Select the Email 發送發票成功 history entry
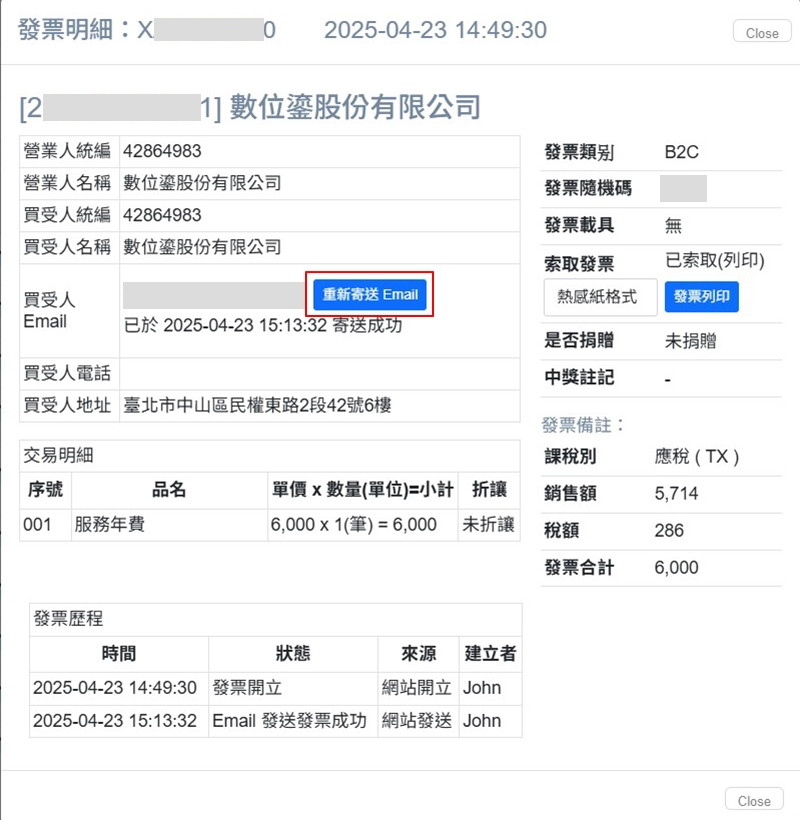The height and width of the screenshot is (820, 800). coord(289,720)
